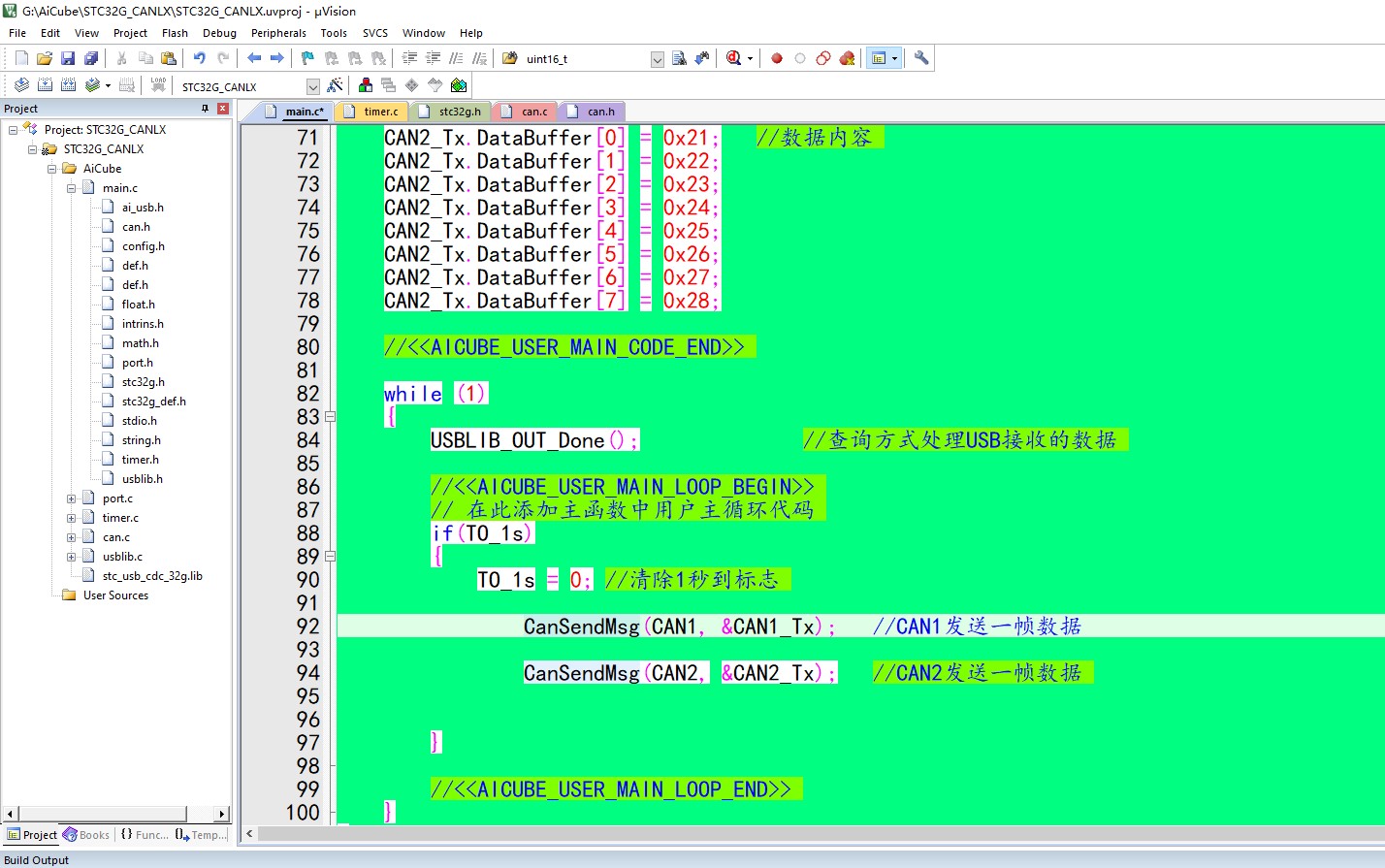1385x868 pixels.
Task: Start the debug session icon
Action: pyautogui.click(x=733, y=58)
